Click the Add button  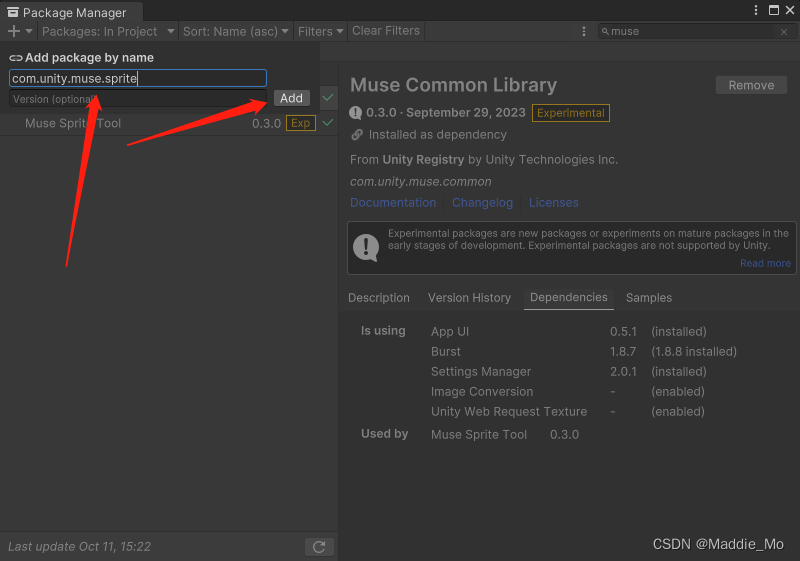291,98
